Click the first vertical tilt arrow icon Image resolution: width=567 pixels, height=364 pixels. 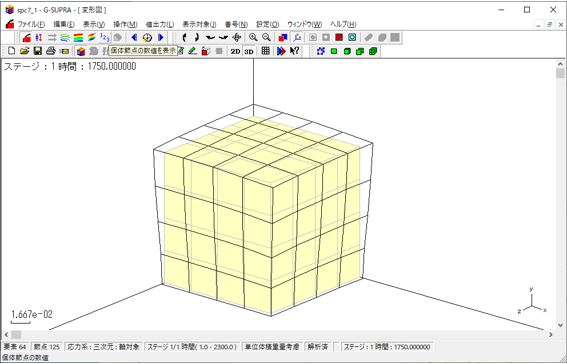click(x=210, y=38)
